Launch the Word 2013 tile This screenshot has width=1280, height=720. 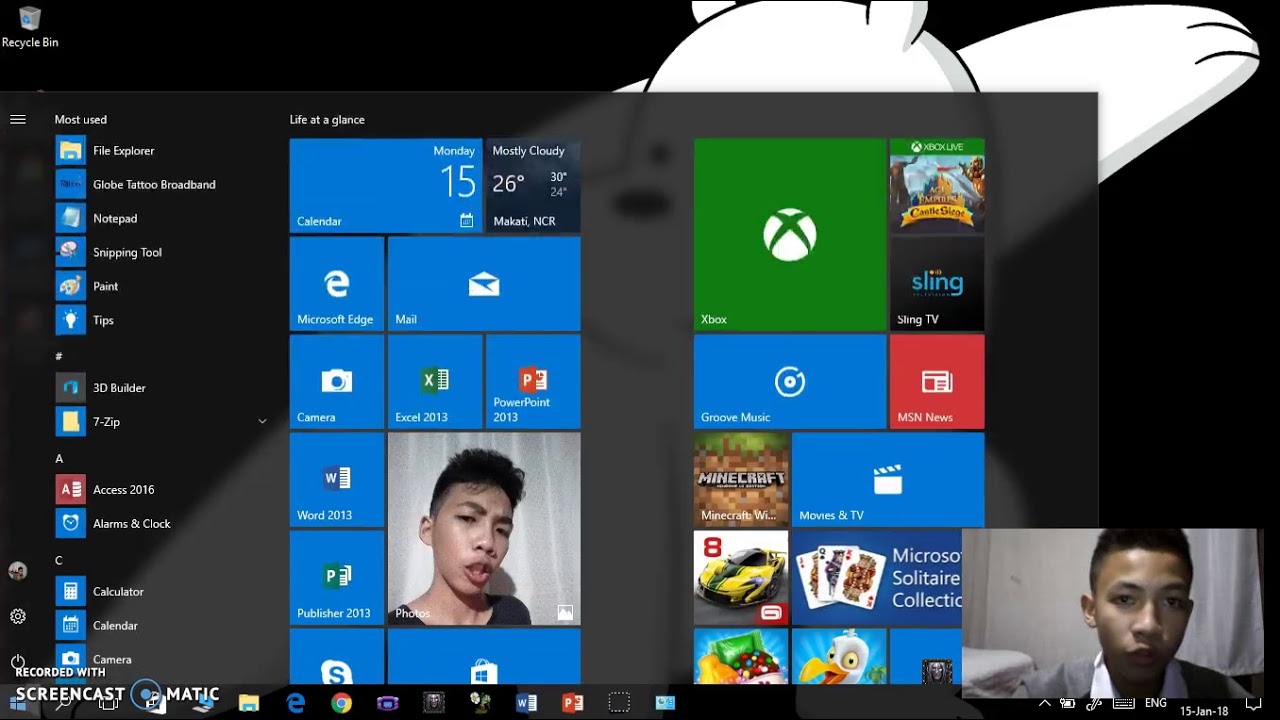click(337, 480)
